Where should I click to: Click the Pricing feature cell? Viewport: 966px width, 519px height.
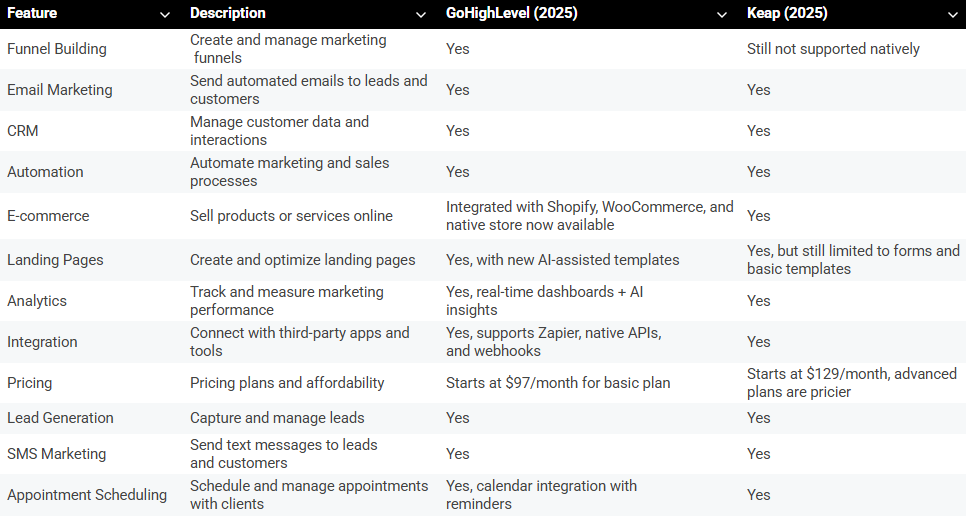(x=30, y=383)
